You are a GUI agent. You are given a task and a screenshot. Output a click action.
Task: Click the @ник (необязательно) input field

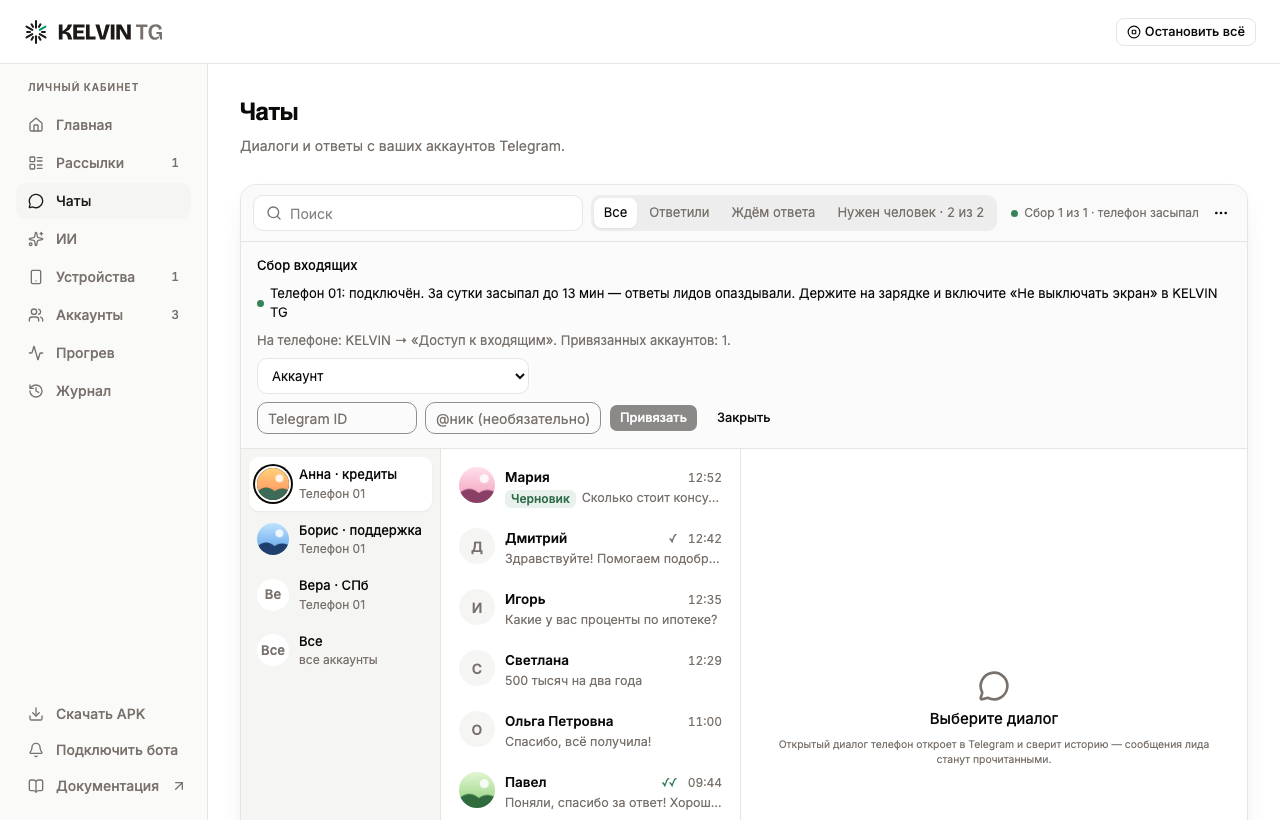click(513, 418)
